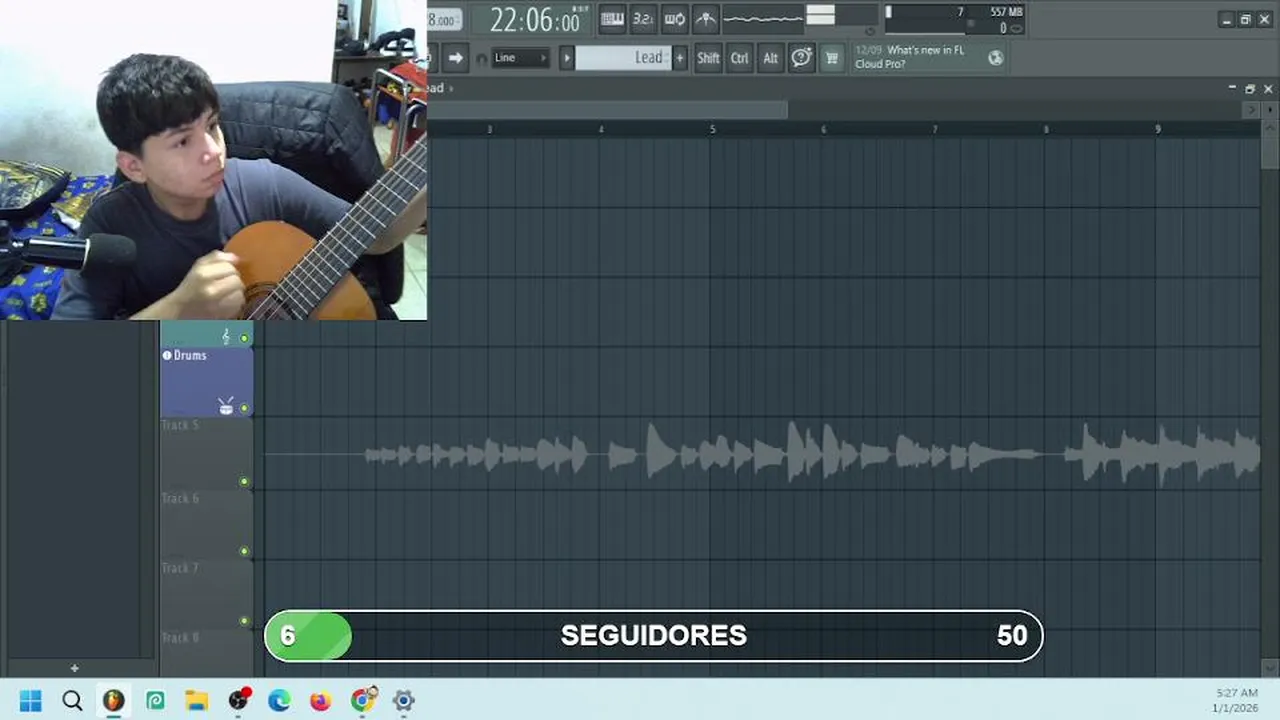1280x720 pixels.
Task: Click the metronome-shaped toolbar icon
Action: (x=705, y=19)
